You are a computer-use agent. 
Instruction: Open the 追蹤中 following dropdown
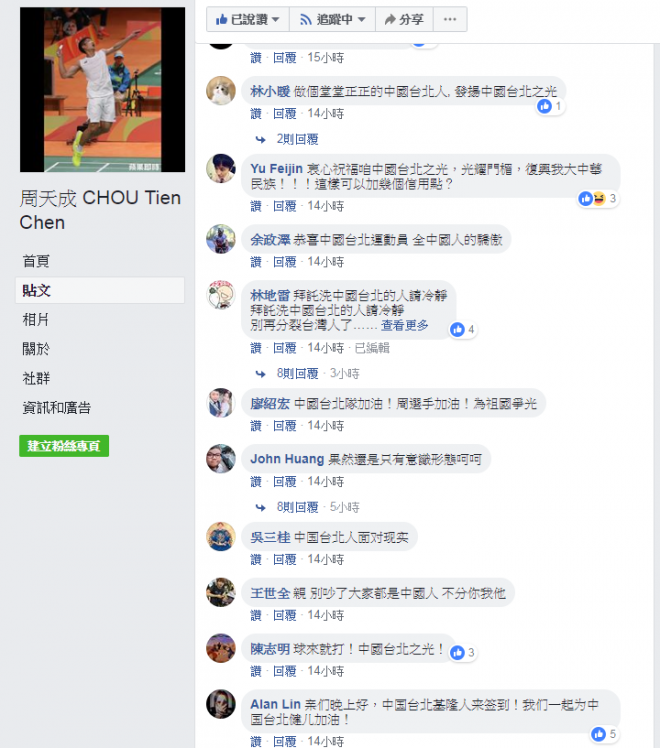332,20
